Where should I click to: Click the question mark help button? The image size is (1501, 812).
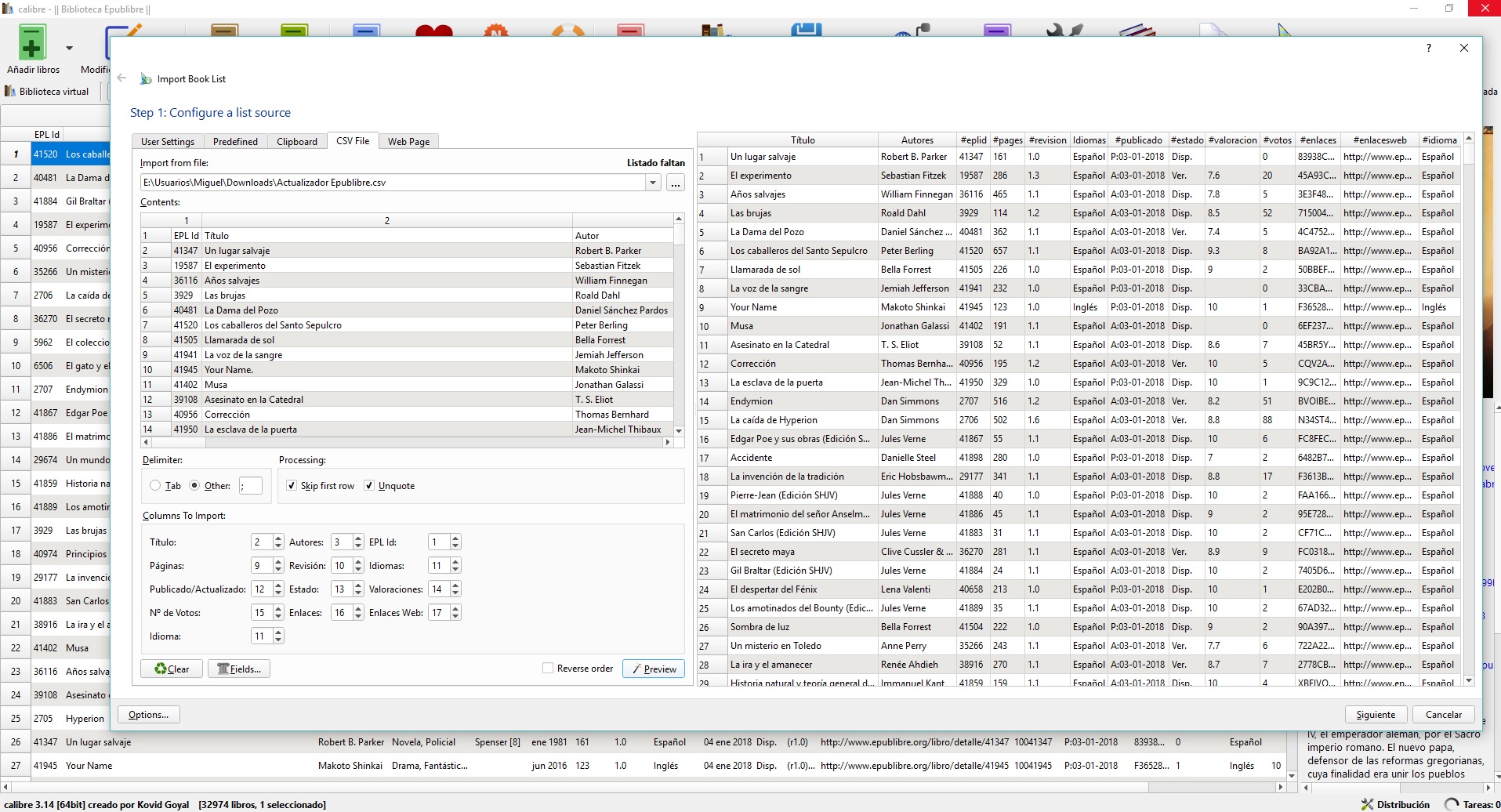[1429, 48]
